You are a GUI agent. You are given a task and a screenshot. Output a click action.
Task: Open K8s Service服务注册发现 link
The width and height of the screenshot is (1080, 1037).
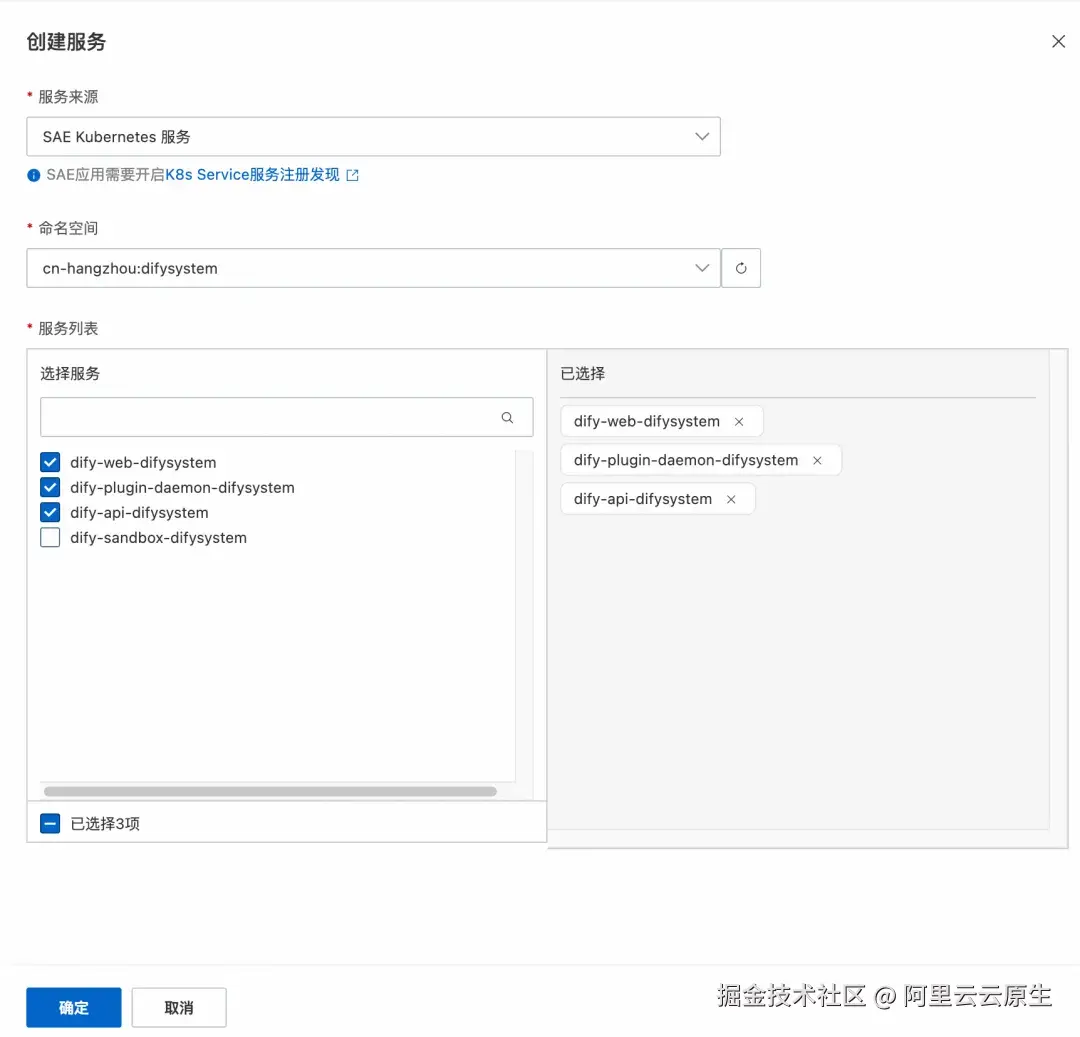[252, 175]
